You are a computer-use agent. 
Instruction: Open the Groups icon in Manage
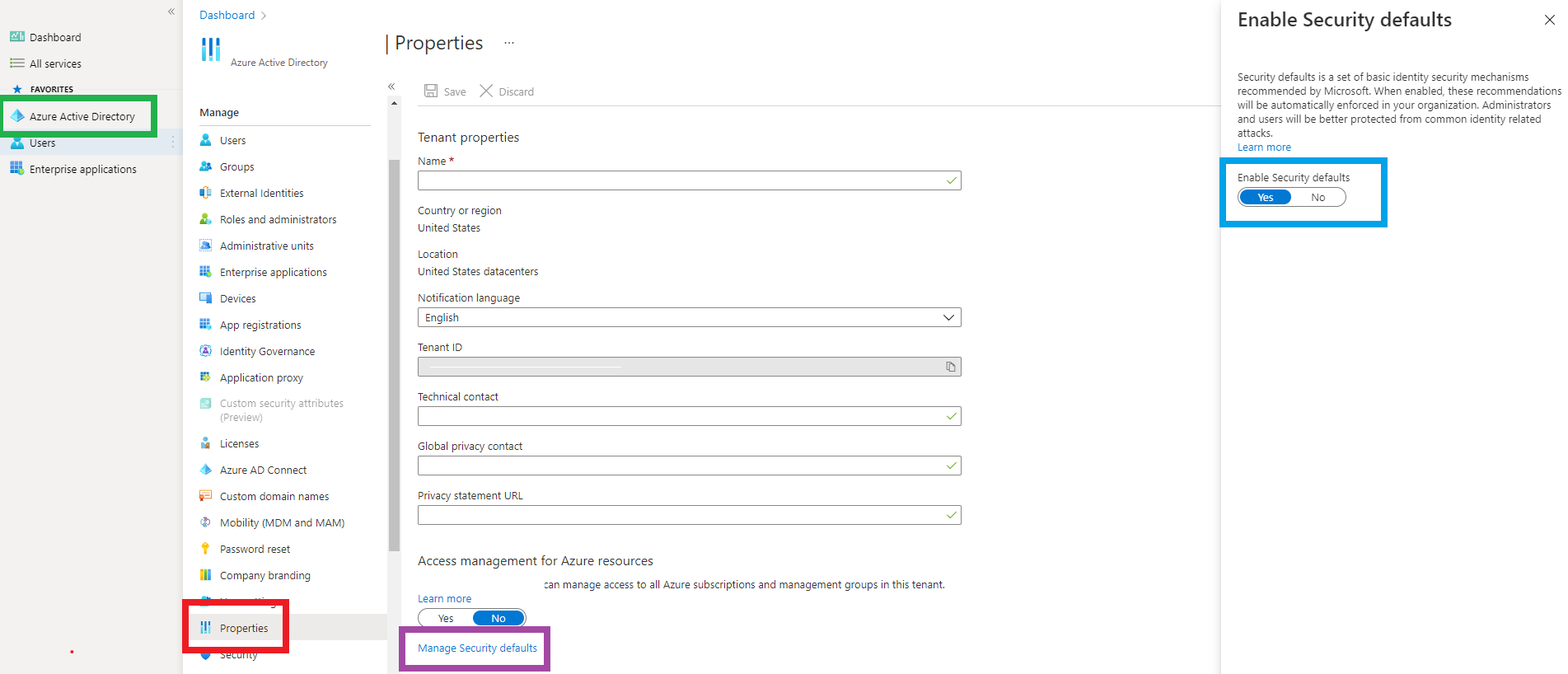point(206,166)
